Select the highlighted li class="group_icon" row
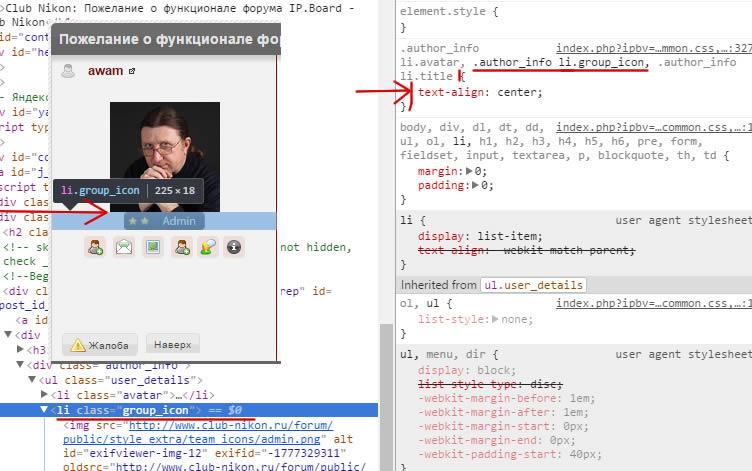 click(189, 410)
